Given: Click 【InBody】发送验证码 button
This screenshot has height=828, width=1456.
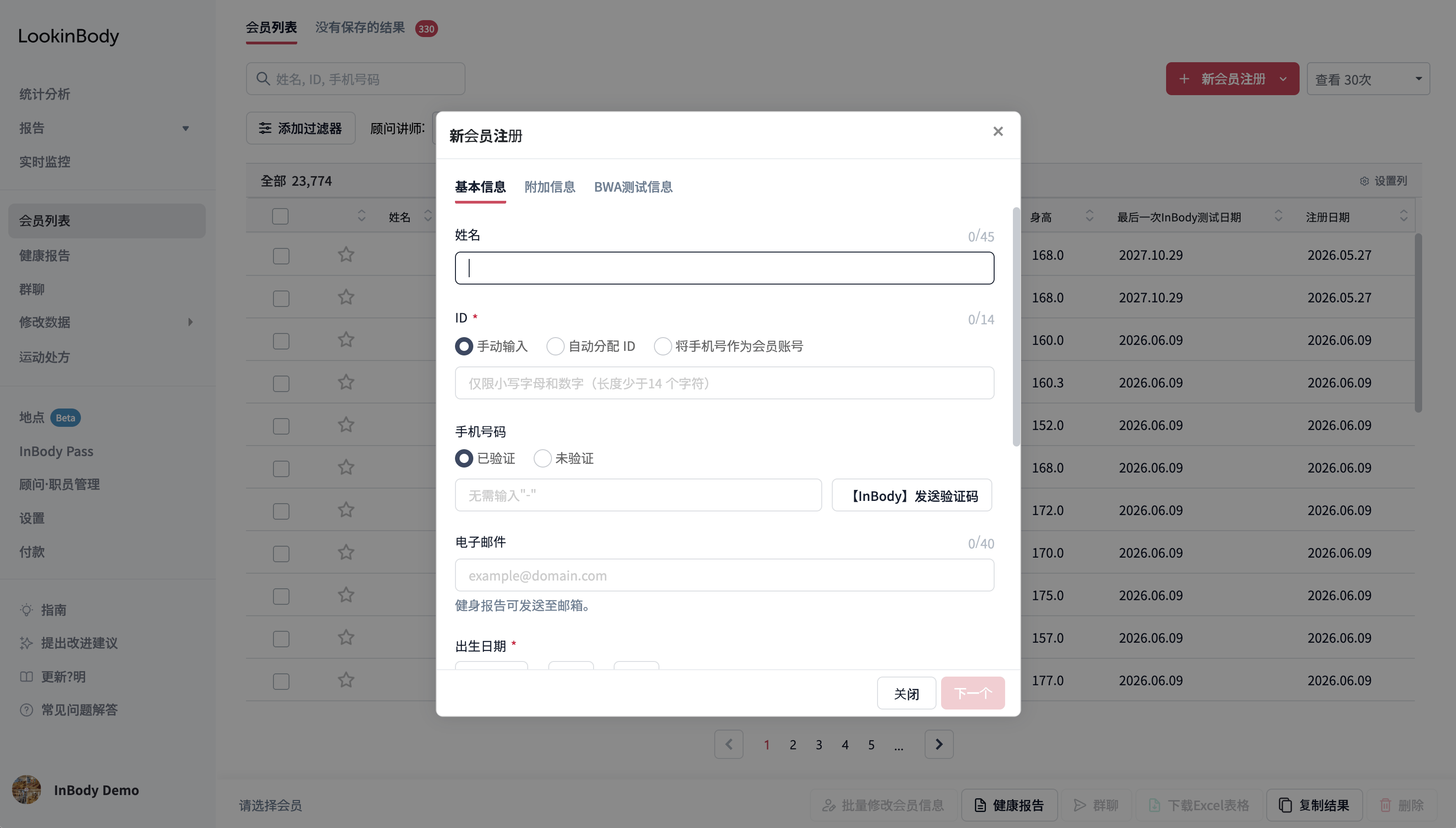Looking at the screenshot, I should click(911, 495).
